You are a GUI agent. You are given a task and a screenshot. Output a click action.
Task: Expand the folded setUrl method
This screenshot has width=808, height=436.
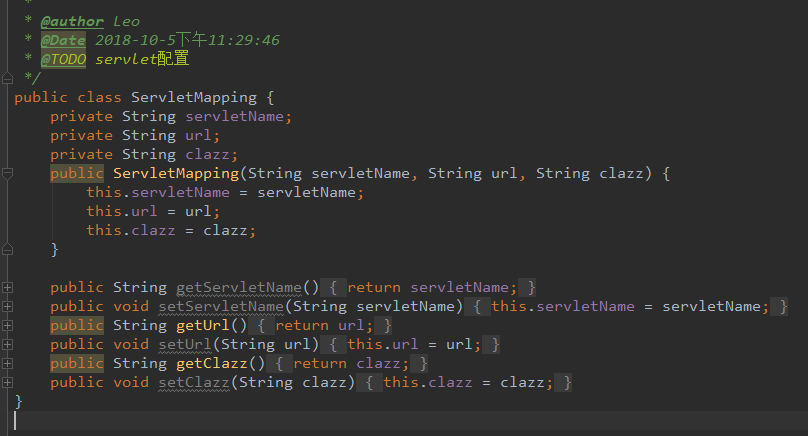pos(7,344)
